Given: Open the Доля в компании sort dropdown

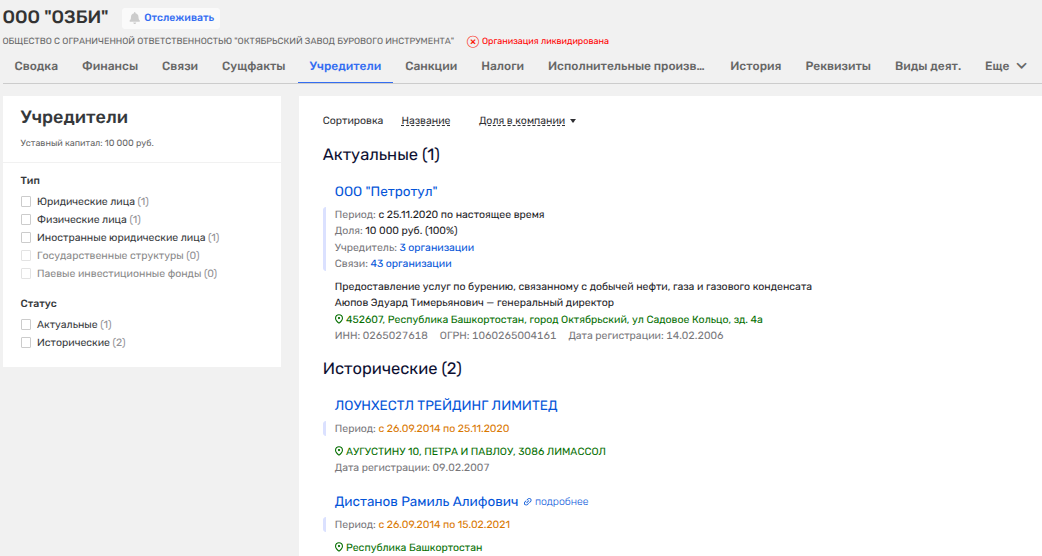Looking at the screenshot, I should tap(528, 121).
